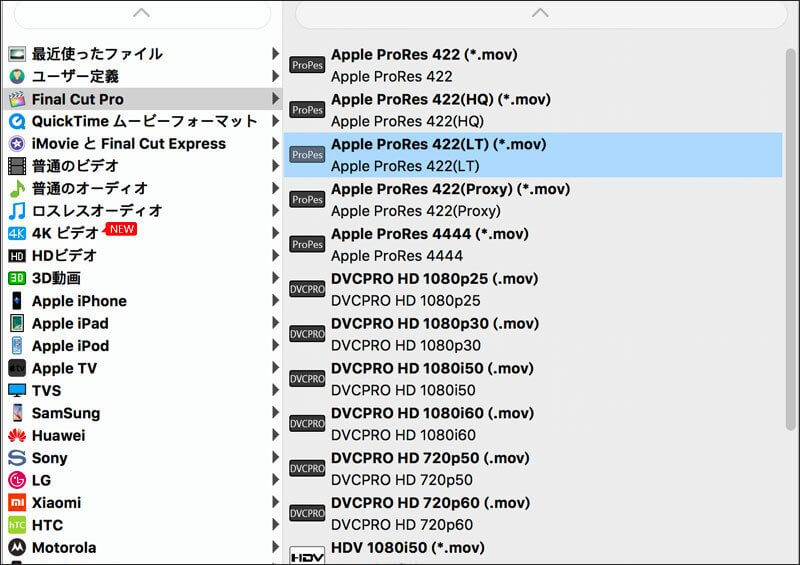
Task: Open the 3D動画 category
Action: [143, 278]
